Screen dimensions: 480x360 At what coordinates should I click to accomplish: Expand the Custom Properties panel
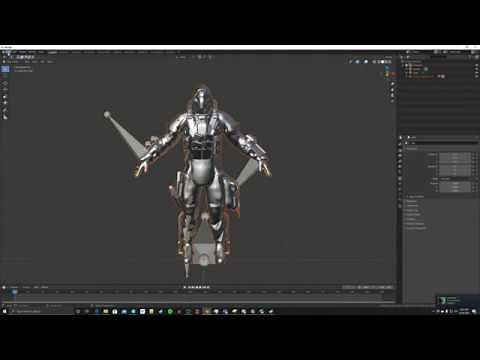pos(416,228)
